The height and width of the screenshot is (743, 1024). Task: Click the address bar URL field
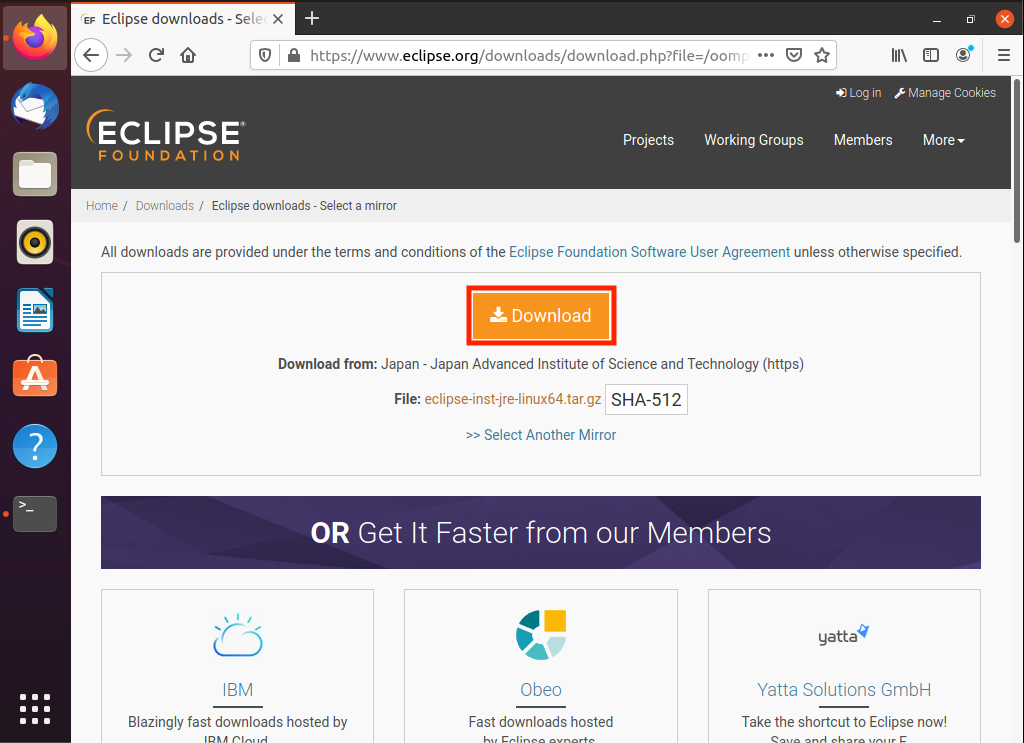pyautogui.click(x=529, y=55)
